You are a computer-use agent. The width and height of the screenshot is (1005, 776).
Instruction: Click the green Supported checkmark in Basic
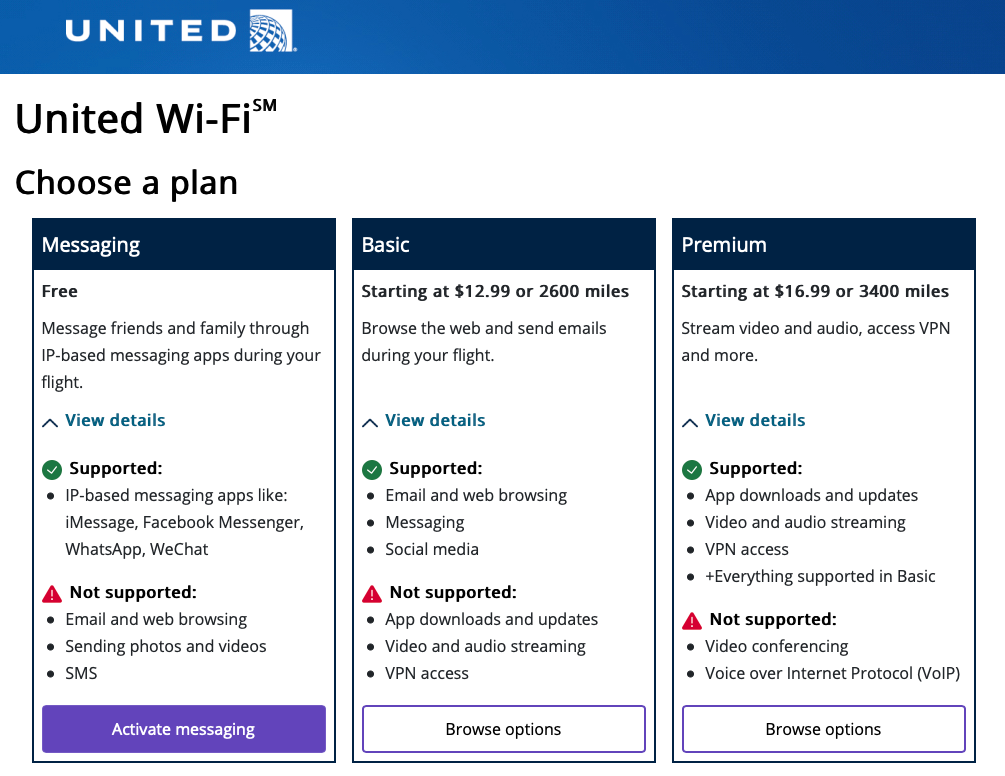pos(372,469)
